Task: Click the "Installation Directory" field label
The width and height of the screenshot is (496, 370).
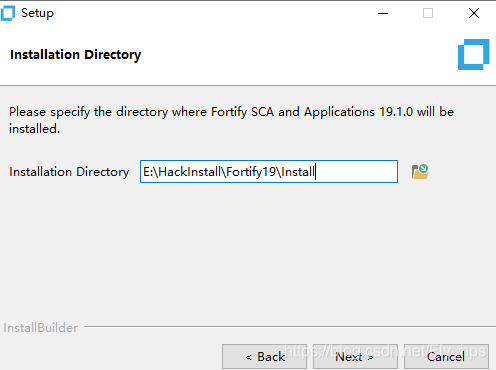Action: pos(69,172)
